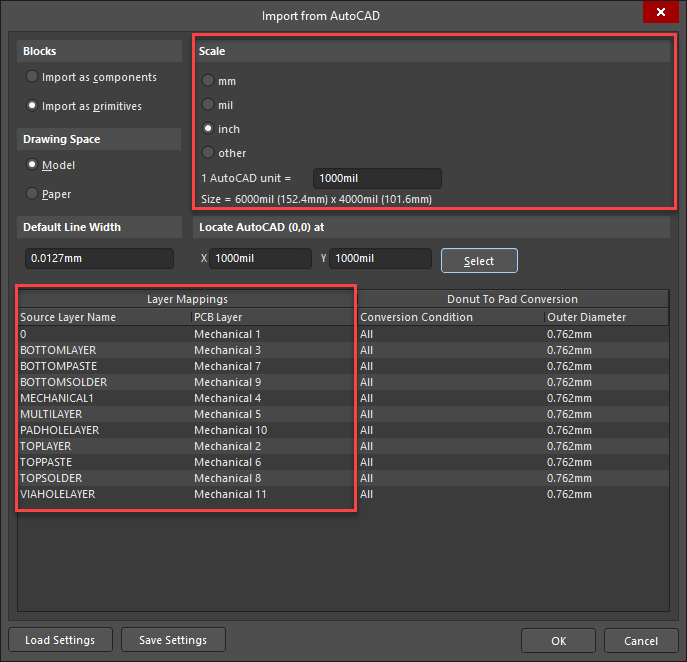The image size is (687, 662).
Task: Click Outer Diameter column header
Action: click(606, 317)
